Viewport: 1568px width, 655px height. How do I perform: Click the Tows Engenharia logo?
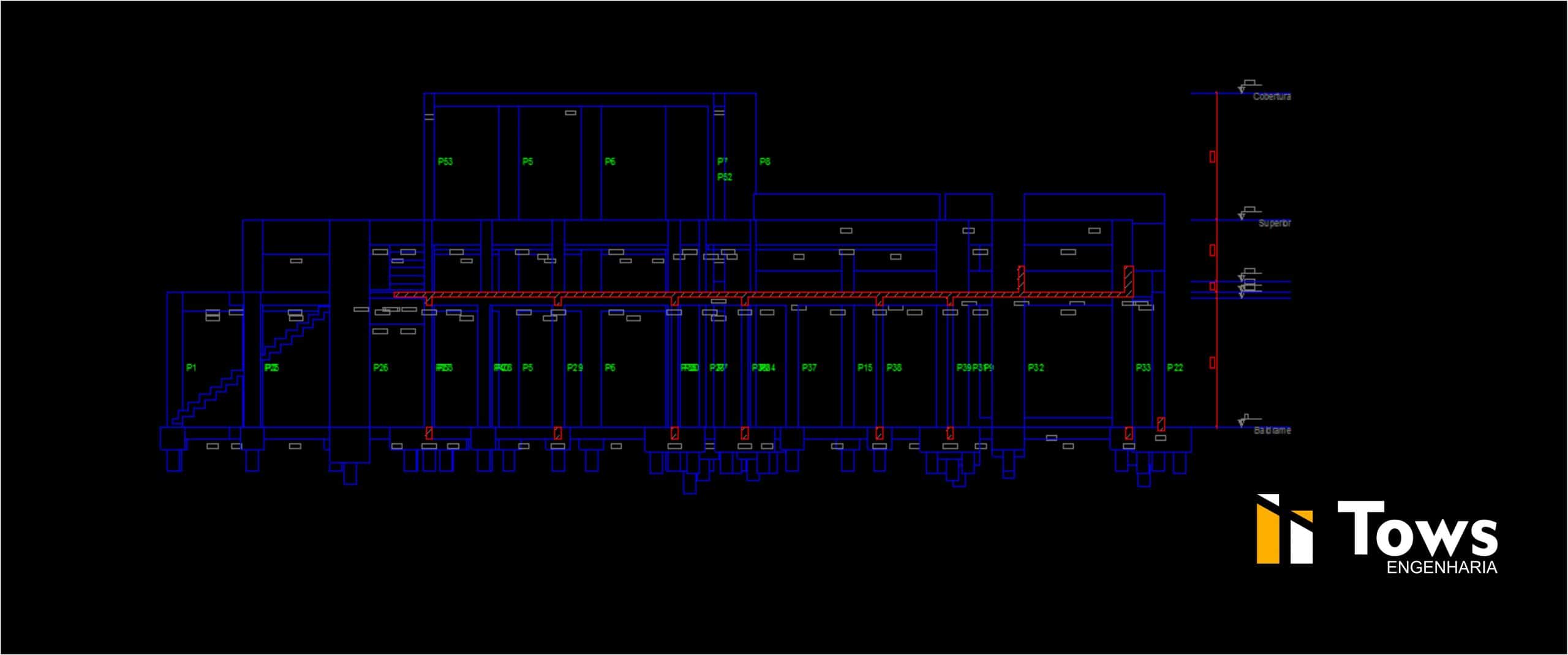click(1377, 534)
